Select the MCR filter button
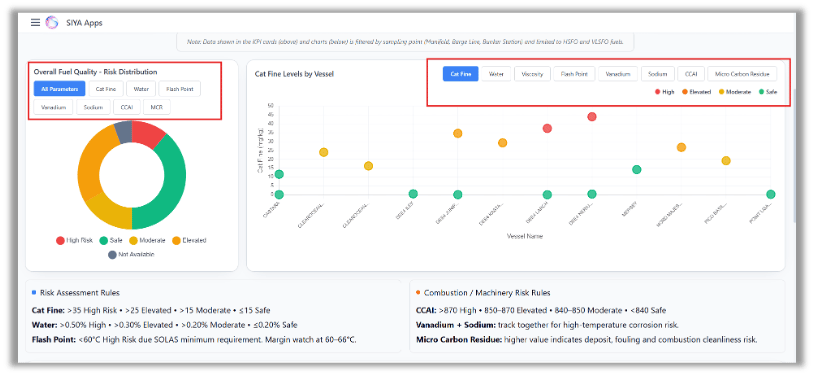The height and width of the screenshot is (375, 815). tap(156, 107)
